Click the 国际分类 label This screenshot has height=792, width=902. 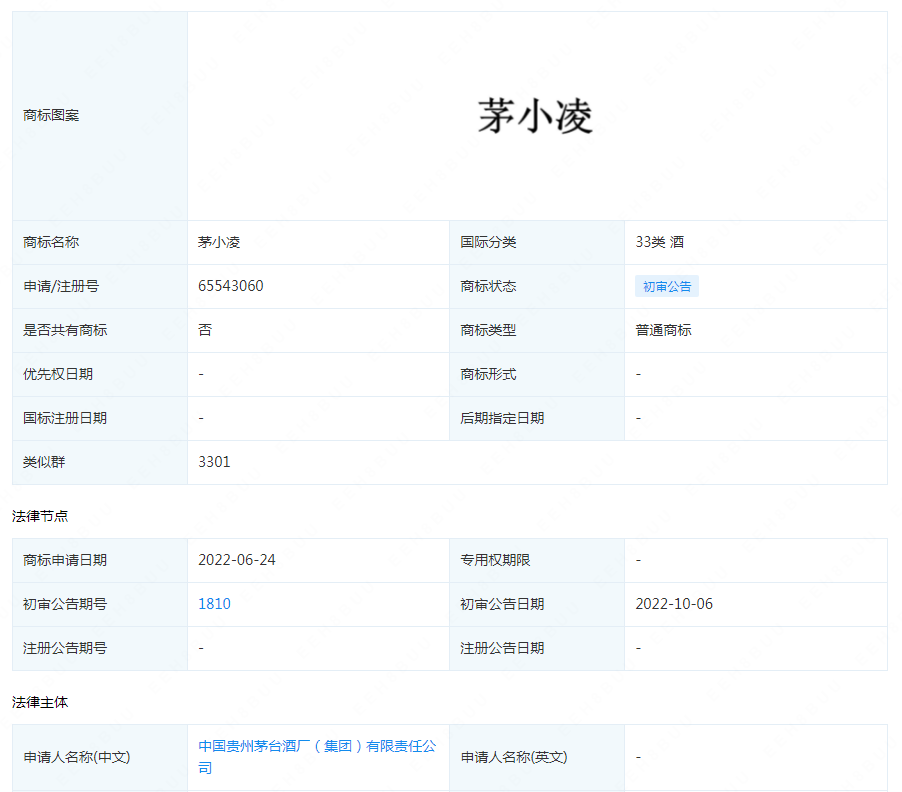(x=488, y=242)
